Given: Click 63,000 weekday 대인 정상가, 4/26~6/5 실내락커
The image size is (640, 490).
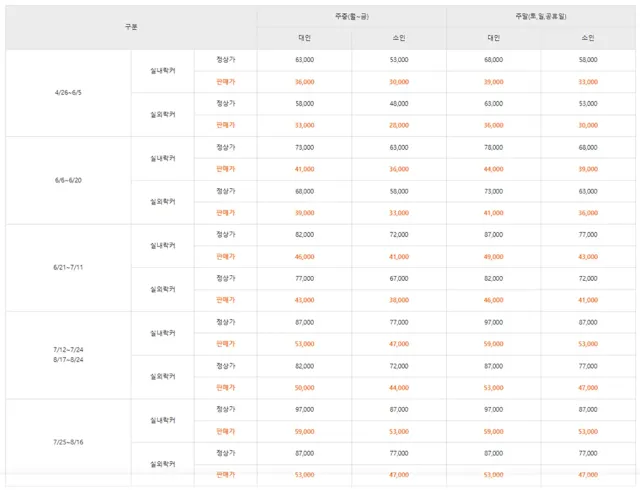Looking at the screenshot, I should pos(304,60).
